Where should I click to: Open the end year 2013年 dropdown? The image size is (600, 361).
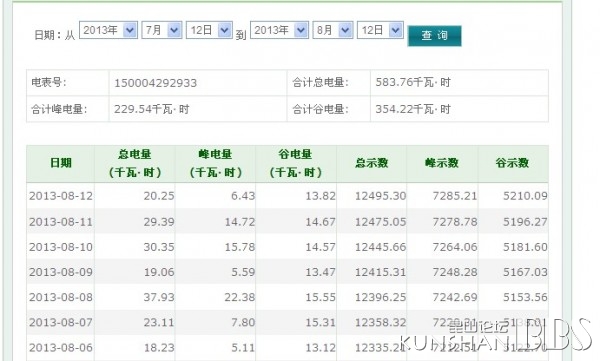point(279,30)
